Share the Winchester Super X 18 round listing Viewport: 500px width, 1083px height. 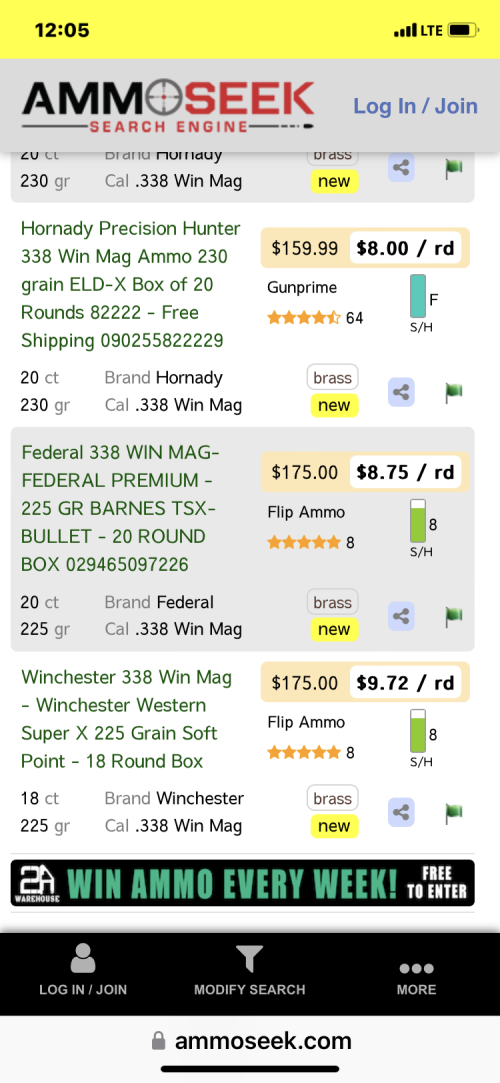coord(401,812)
